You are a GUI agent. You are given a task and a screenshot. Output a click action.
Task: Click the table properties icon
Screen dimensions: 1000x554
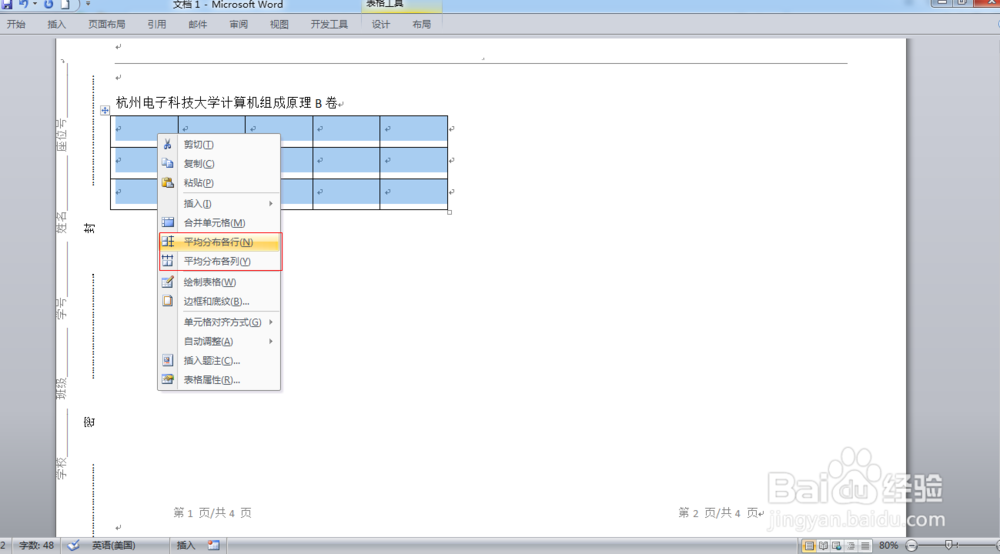click(168, 379)
